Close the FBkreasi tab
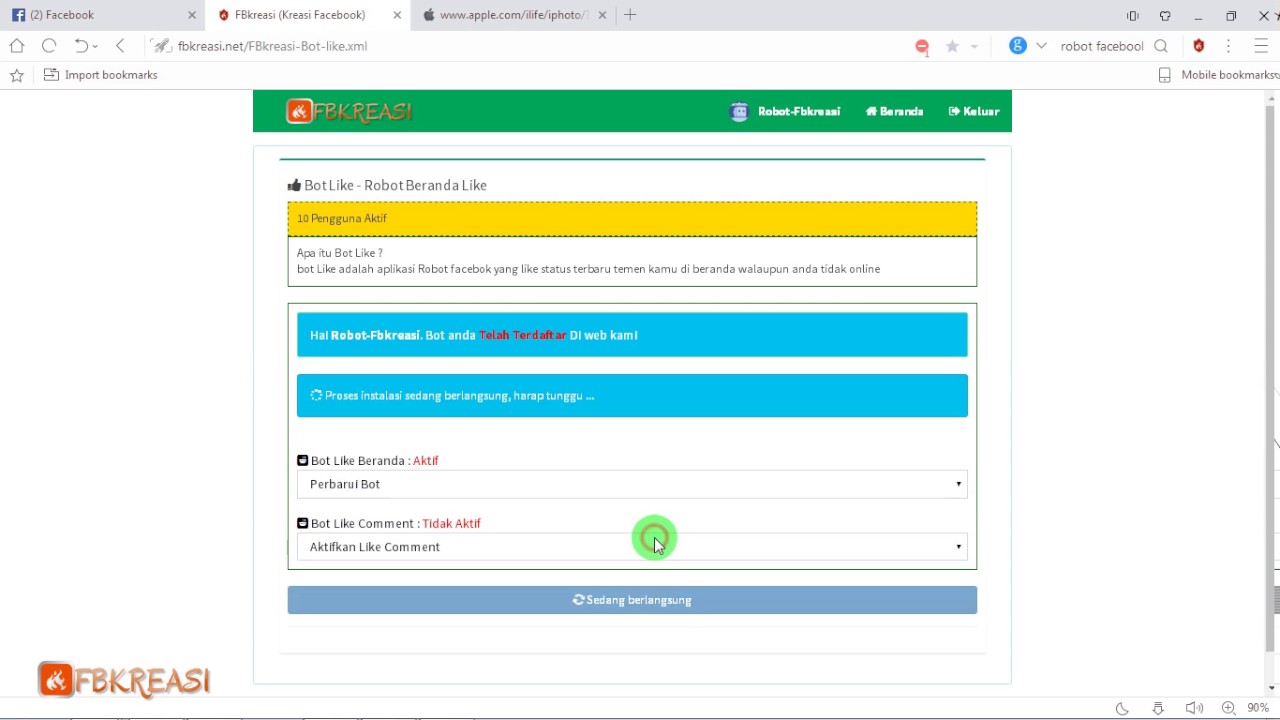The height and width of the screenshot is (720, 1280). (x=397, y=15)
